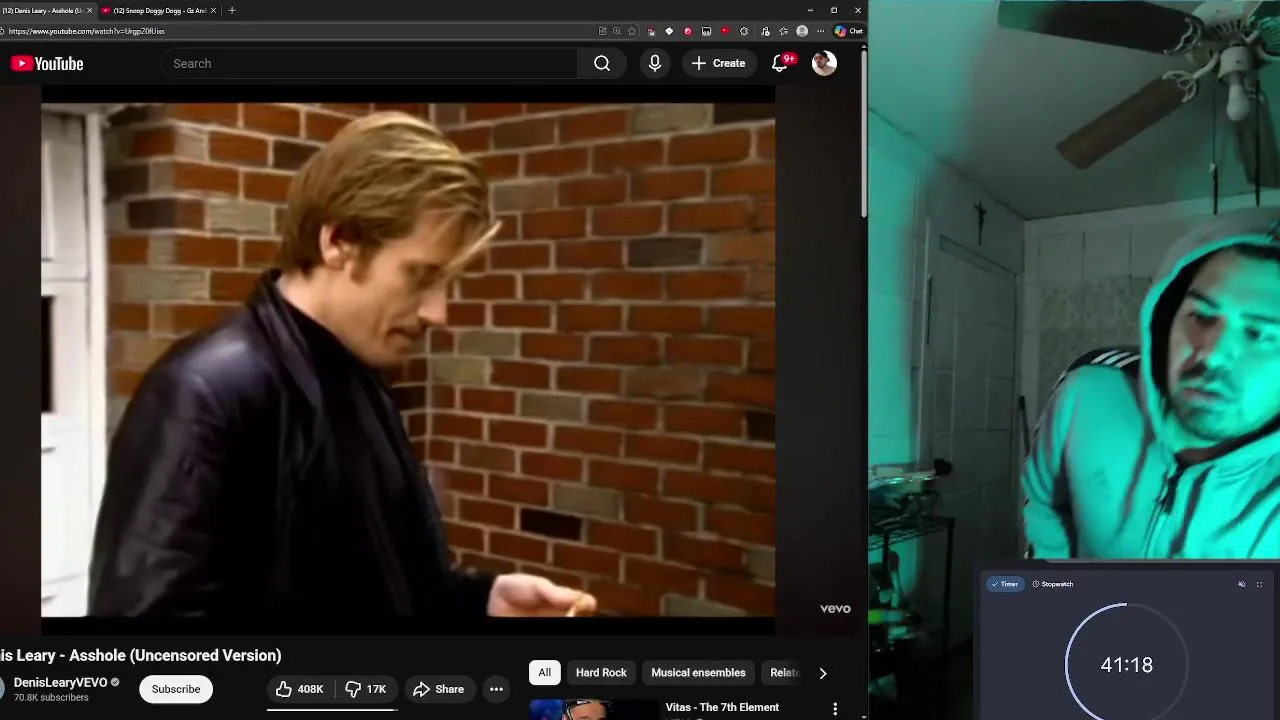This screenshot has width=1280, height=720.
Task: Click the browser address bar URL
Action: 87,31
